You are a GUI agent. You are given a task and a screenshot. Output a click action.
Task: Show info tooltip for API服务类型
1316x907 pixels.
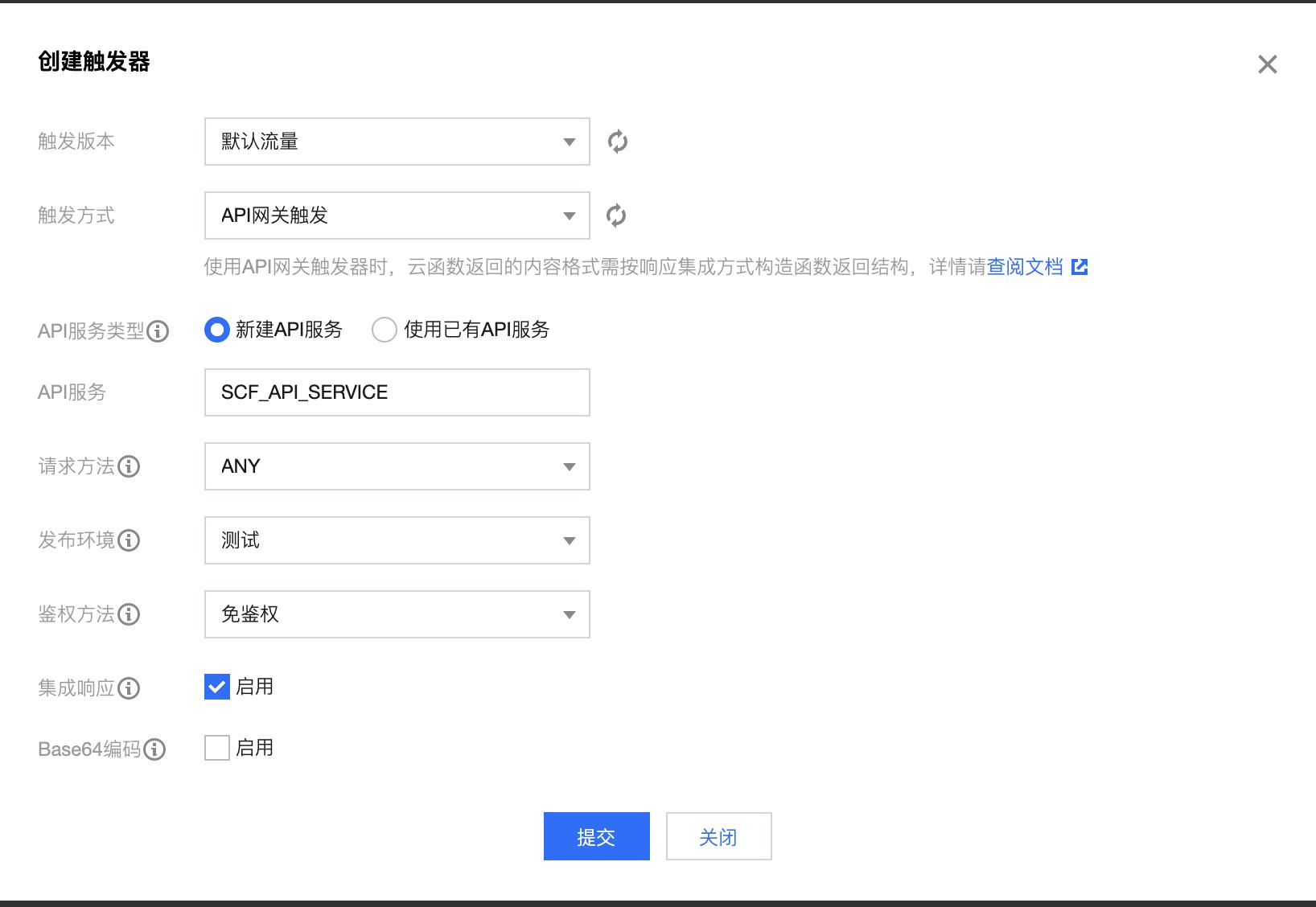pyautogui.click(x=158, y=331)
